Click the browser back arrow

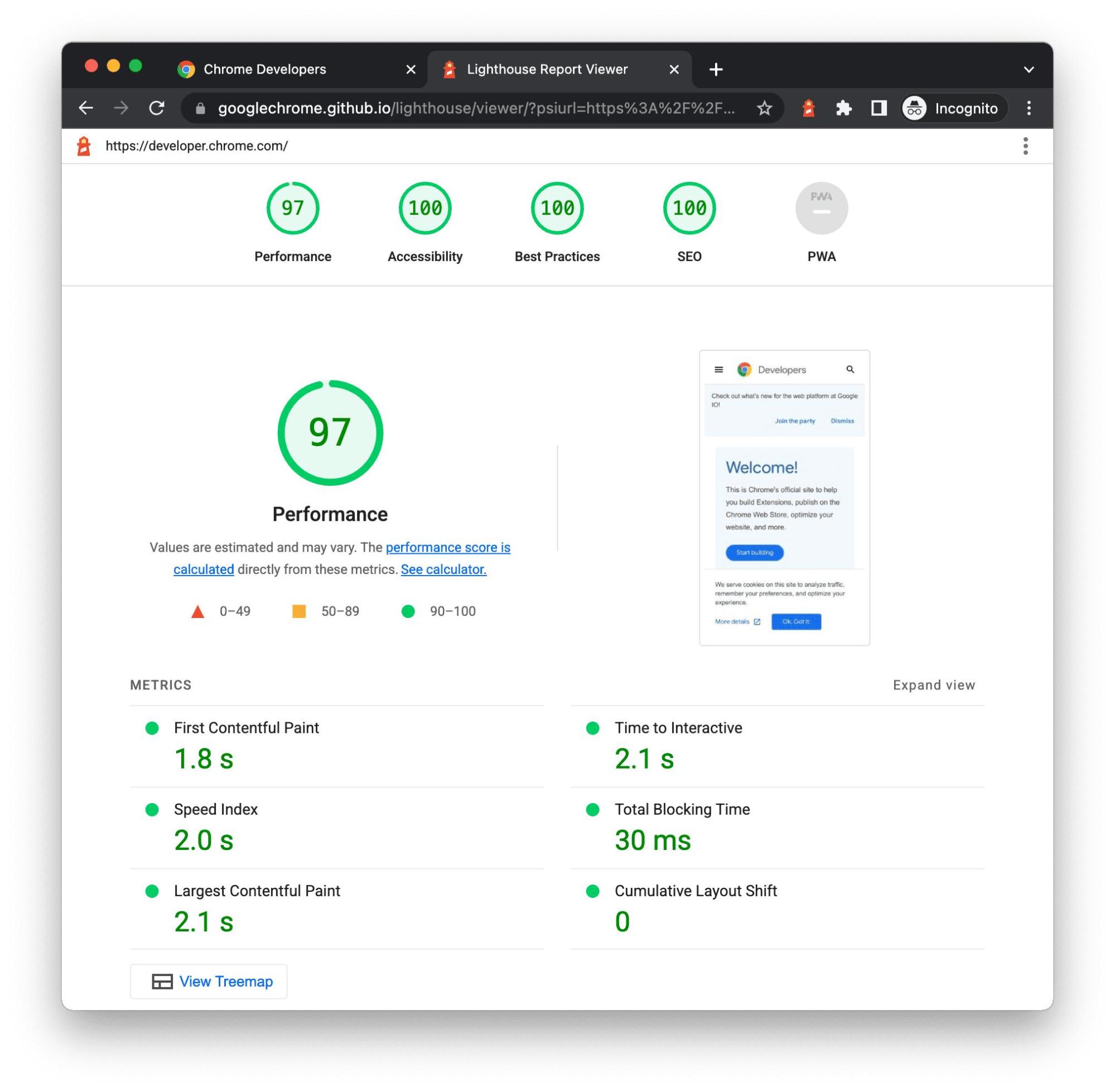[x=85, y=108]
